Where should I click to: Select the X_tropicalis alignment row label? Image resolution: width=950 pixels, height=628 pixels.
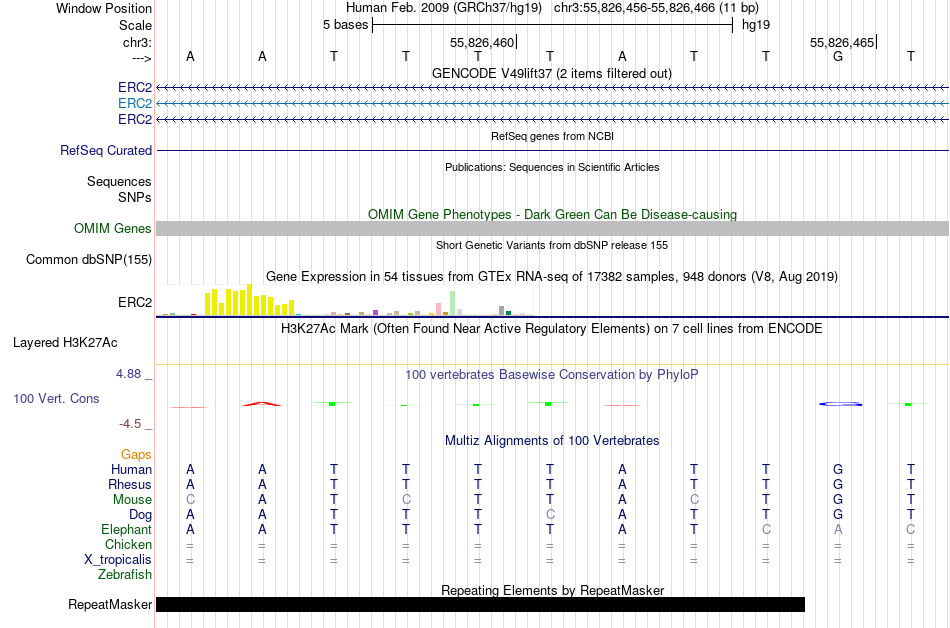(118, 560)
